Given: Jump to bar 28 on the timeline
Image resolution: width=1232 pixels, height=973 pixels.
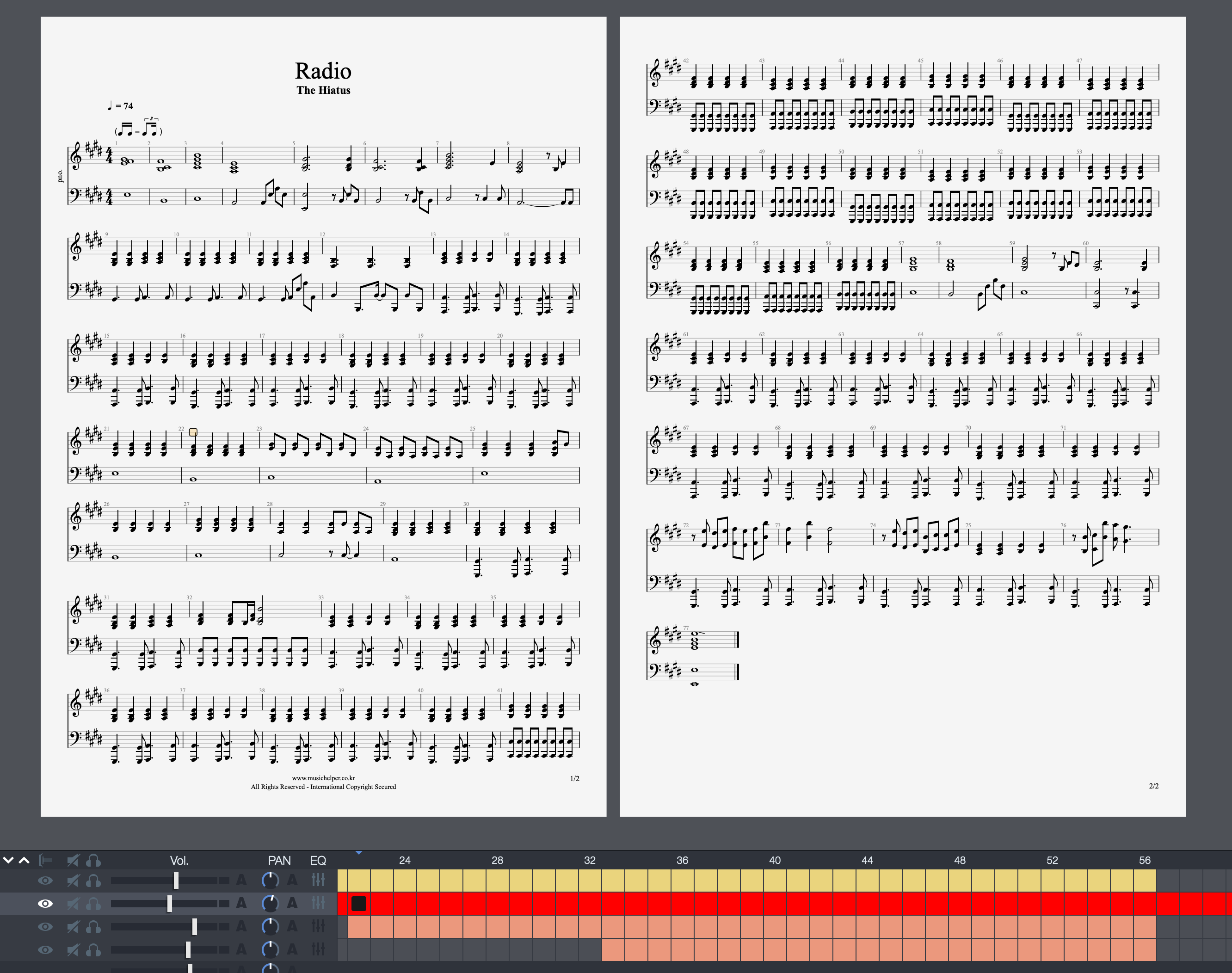Looking at the screenshot, I should click(x=497, y=860).
